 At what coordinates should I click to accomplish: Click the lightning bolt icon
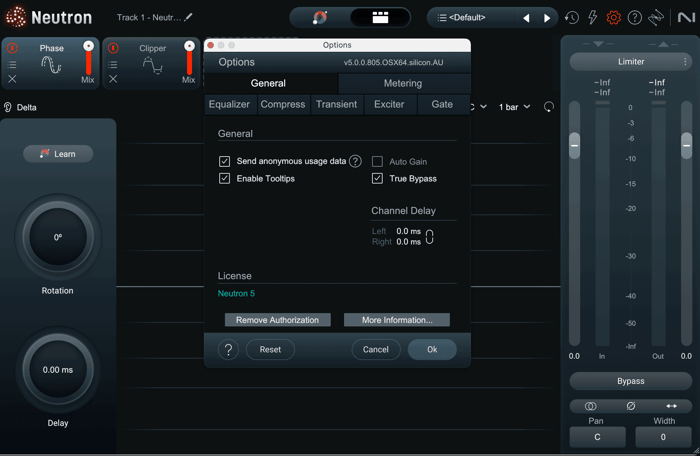pos(592,17)
